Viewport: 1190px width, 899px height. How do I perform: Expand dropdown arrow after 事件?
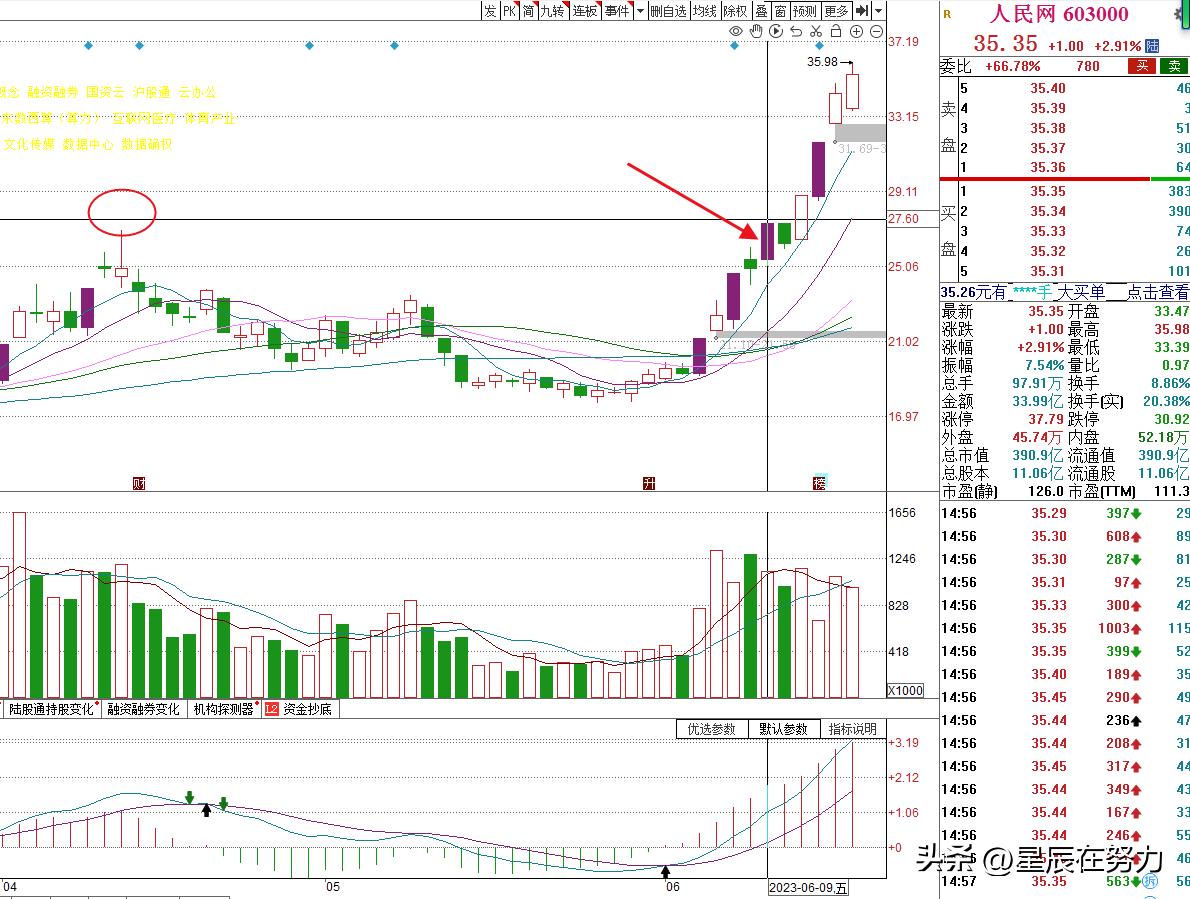(640, 11)
